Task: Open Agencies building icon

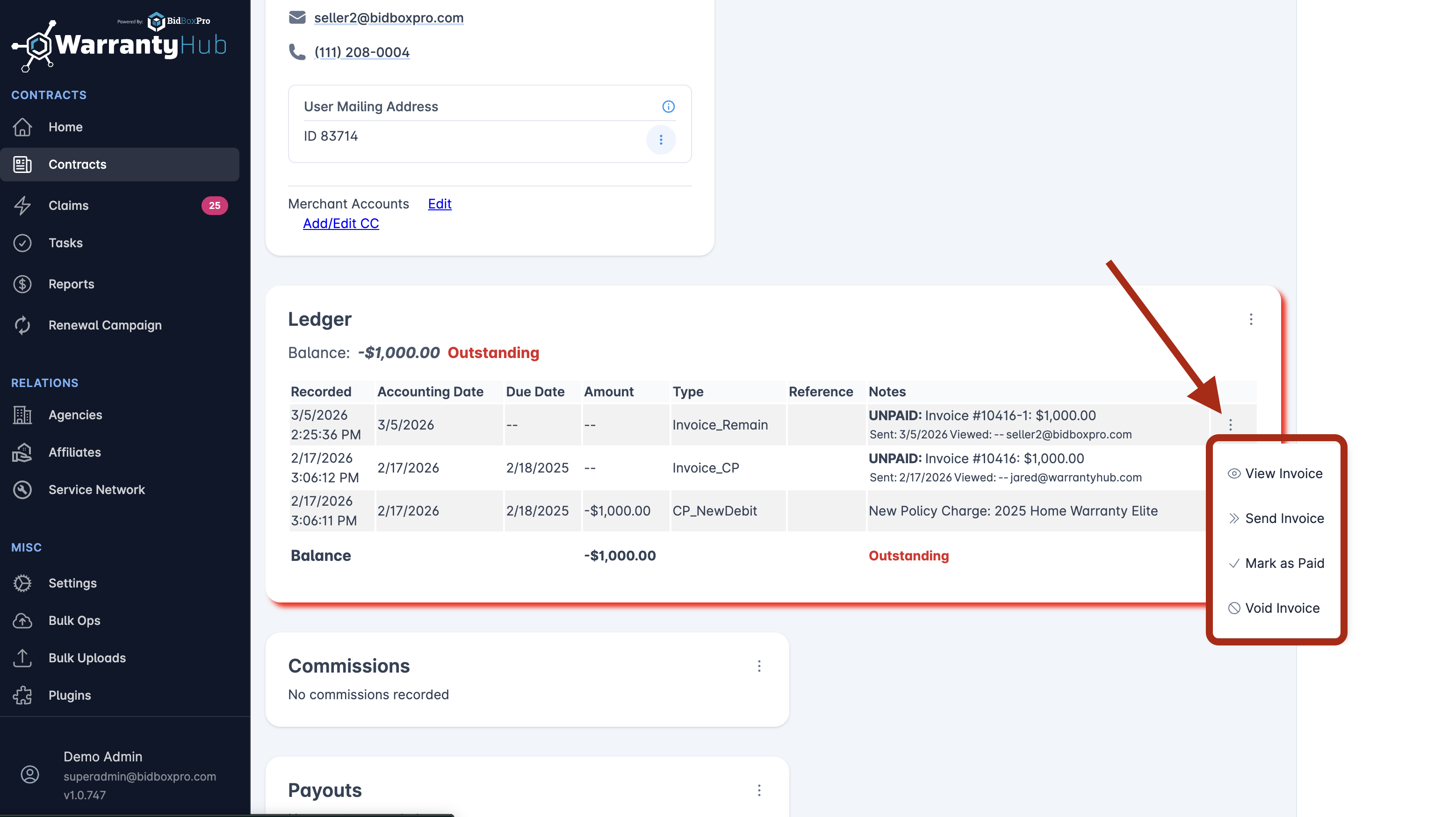Action: (x=22, y=416)
